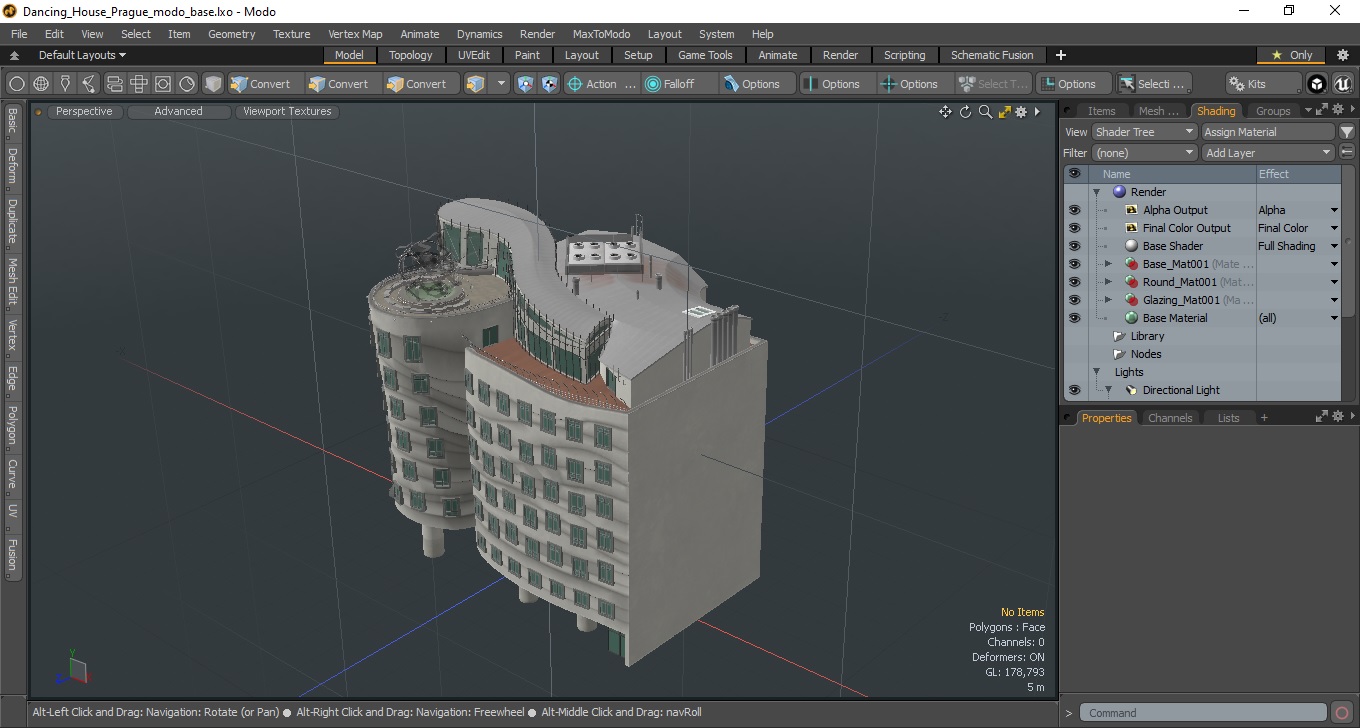This screenshot has width=1360, height=728.
Task: Open the Alpha effect dropdown arrow
Action: [x=1333, y=210]
